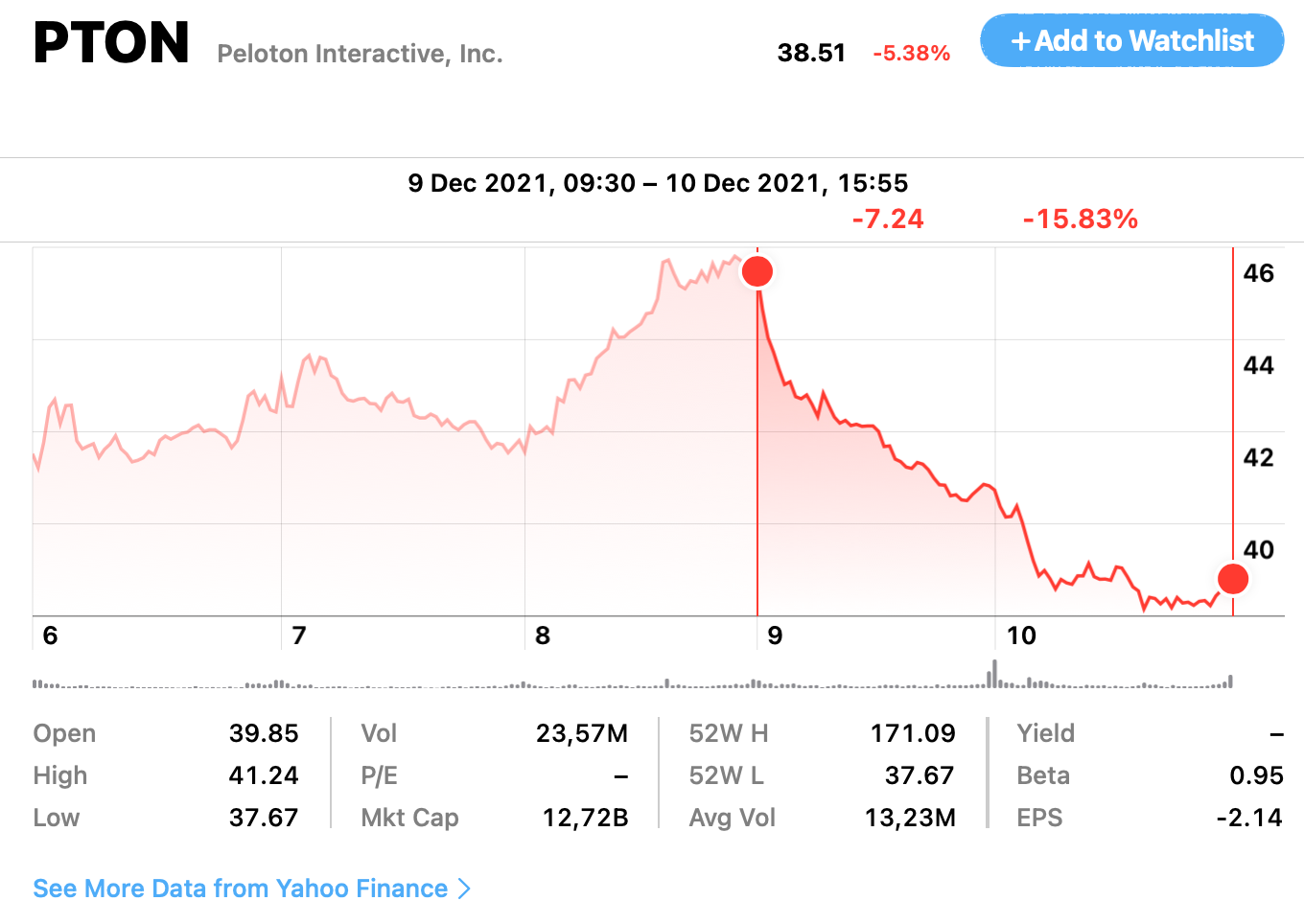The height and width of the screenshot is (924, 1304).
Task: Click the day 6 label on the chart axis
Action: [51, 635]
